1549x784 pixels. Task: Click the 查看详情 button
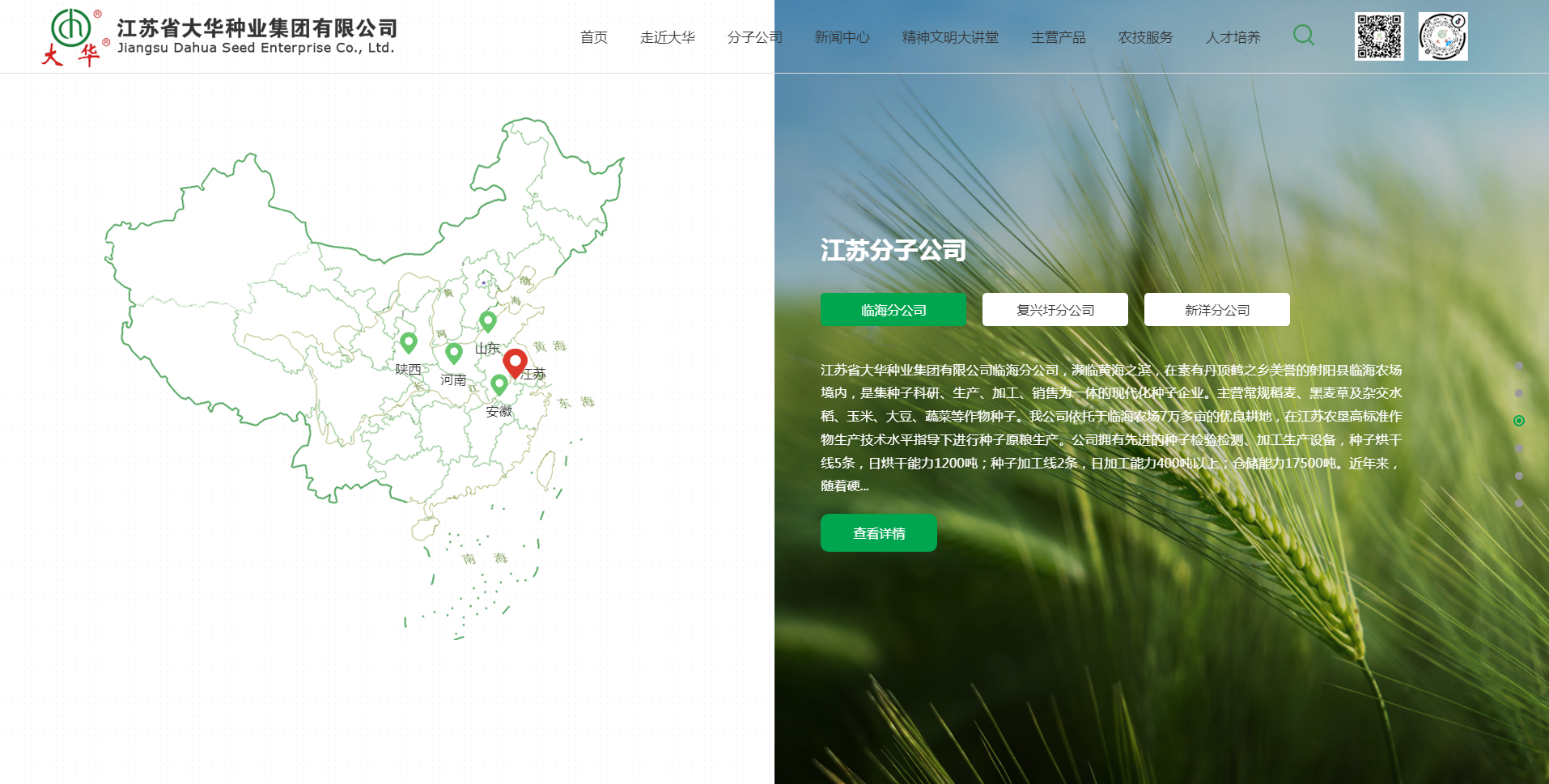[878, 533]
